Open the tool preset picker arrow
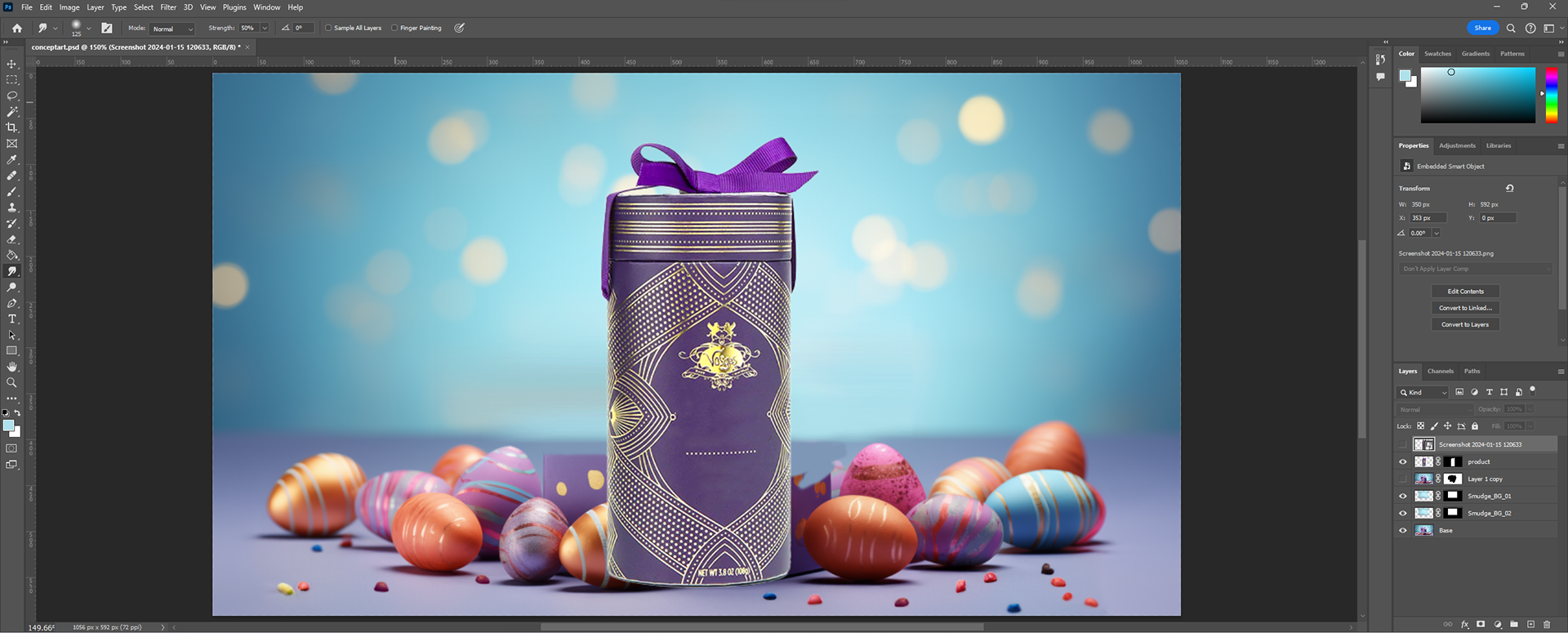Screen dimensions: 1568x633 pos(56,29)
